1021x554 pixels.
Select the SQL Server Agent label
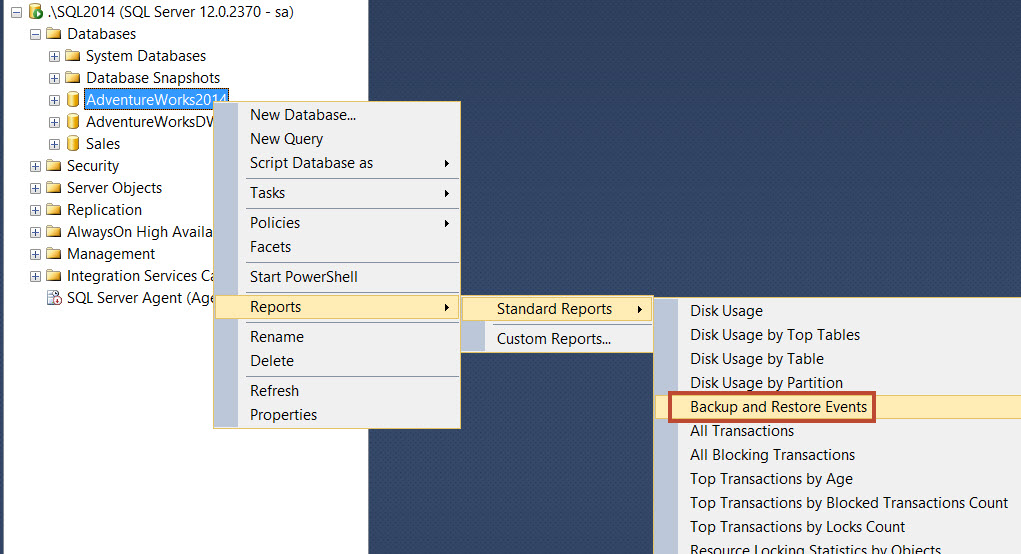(x=140, y=298)
